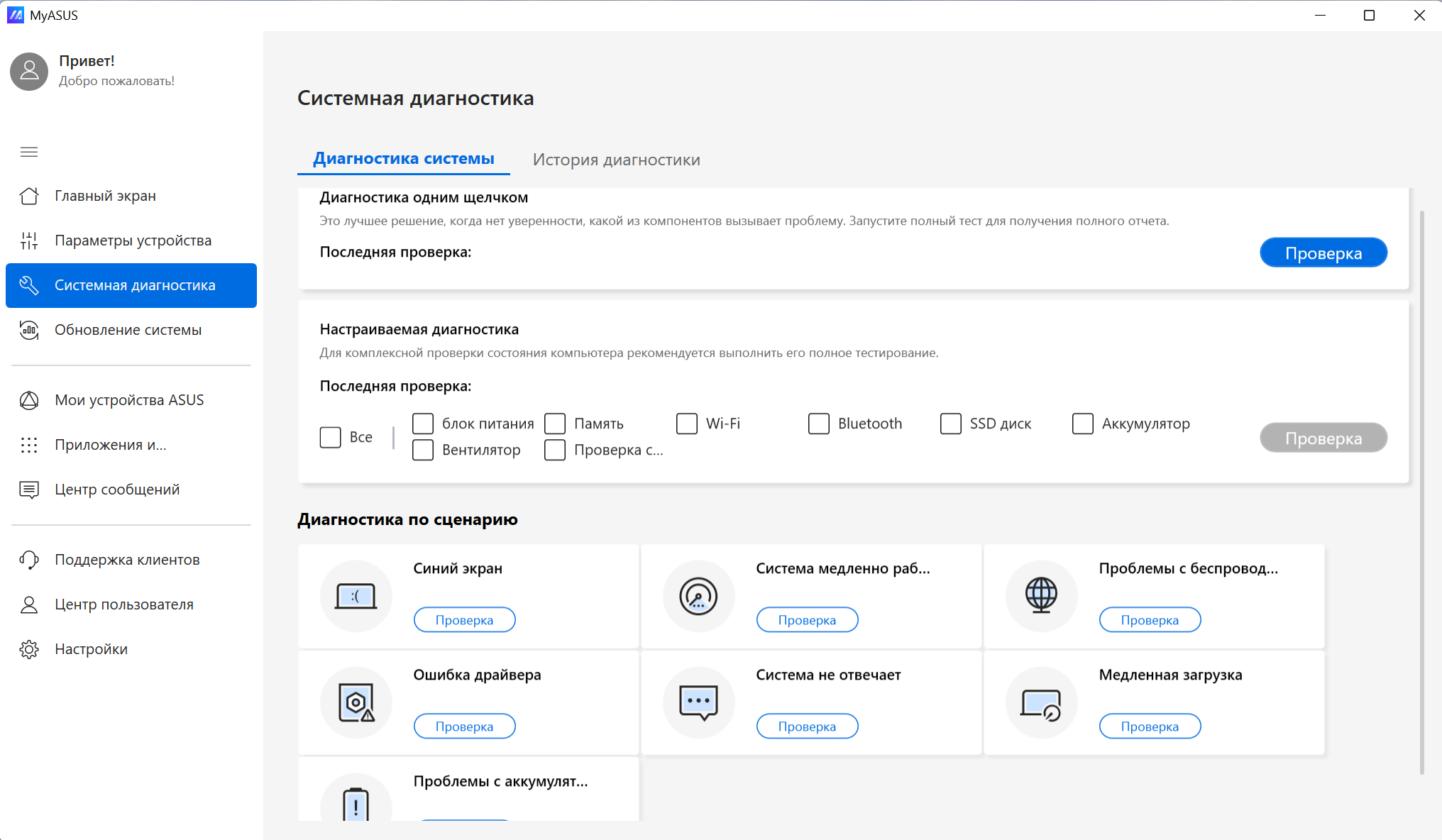Select the Диагностика системы tab
The width and height of the screenshot is (1442, 840).
point(404,159)
